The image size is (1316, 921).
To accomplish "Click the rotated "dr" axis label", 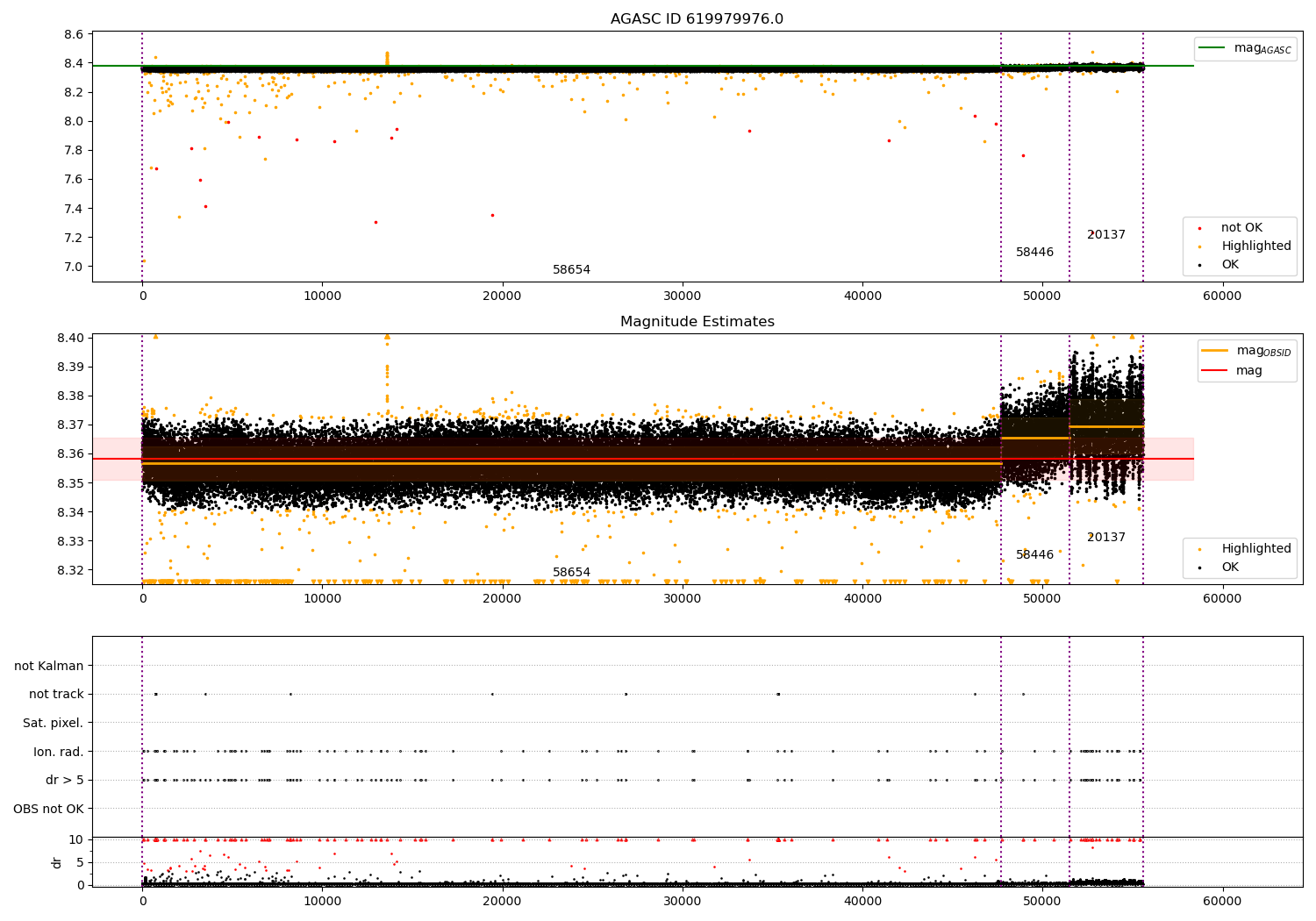I will coord(57,863).
